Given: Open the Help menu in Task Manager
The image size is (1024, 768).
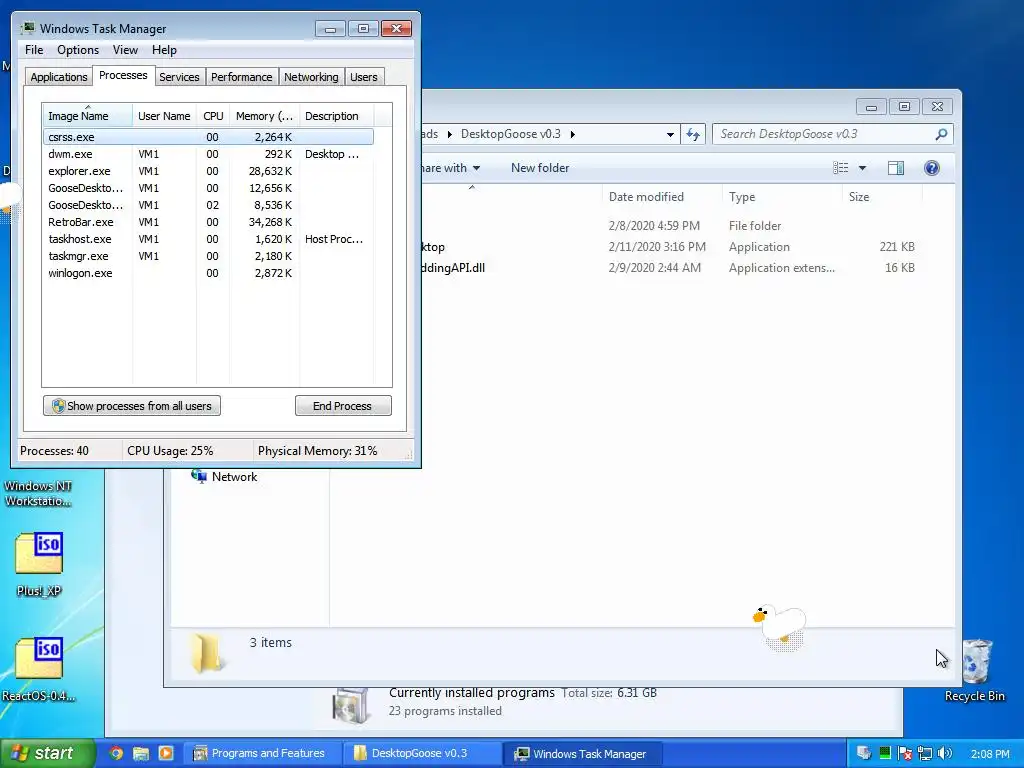Looking at the screenshot, I should 164,50.
